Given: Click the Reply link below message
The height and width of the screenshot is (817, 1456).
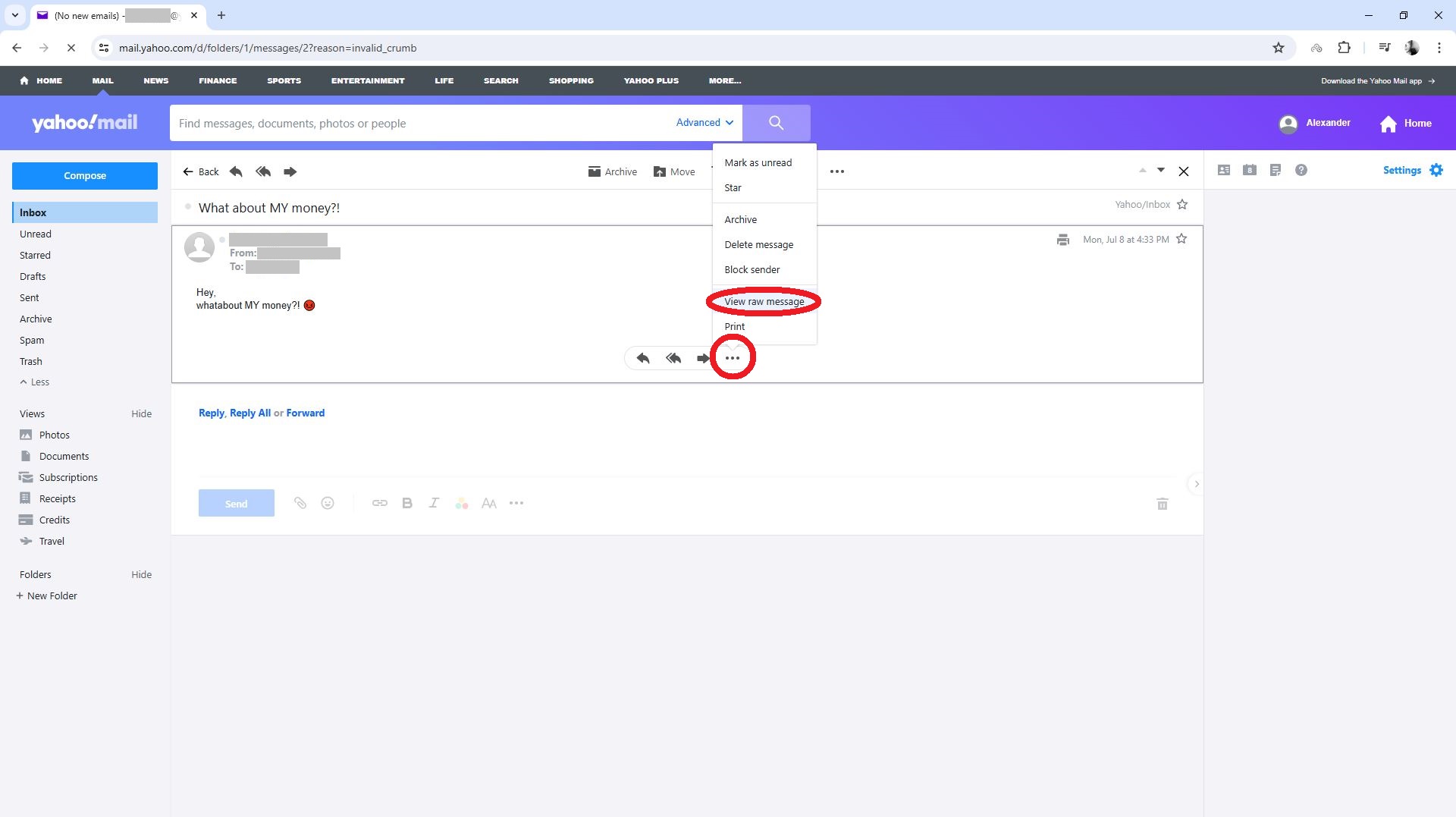Looking at the screenshot, I should [x=212, y=413].
